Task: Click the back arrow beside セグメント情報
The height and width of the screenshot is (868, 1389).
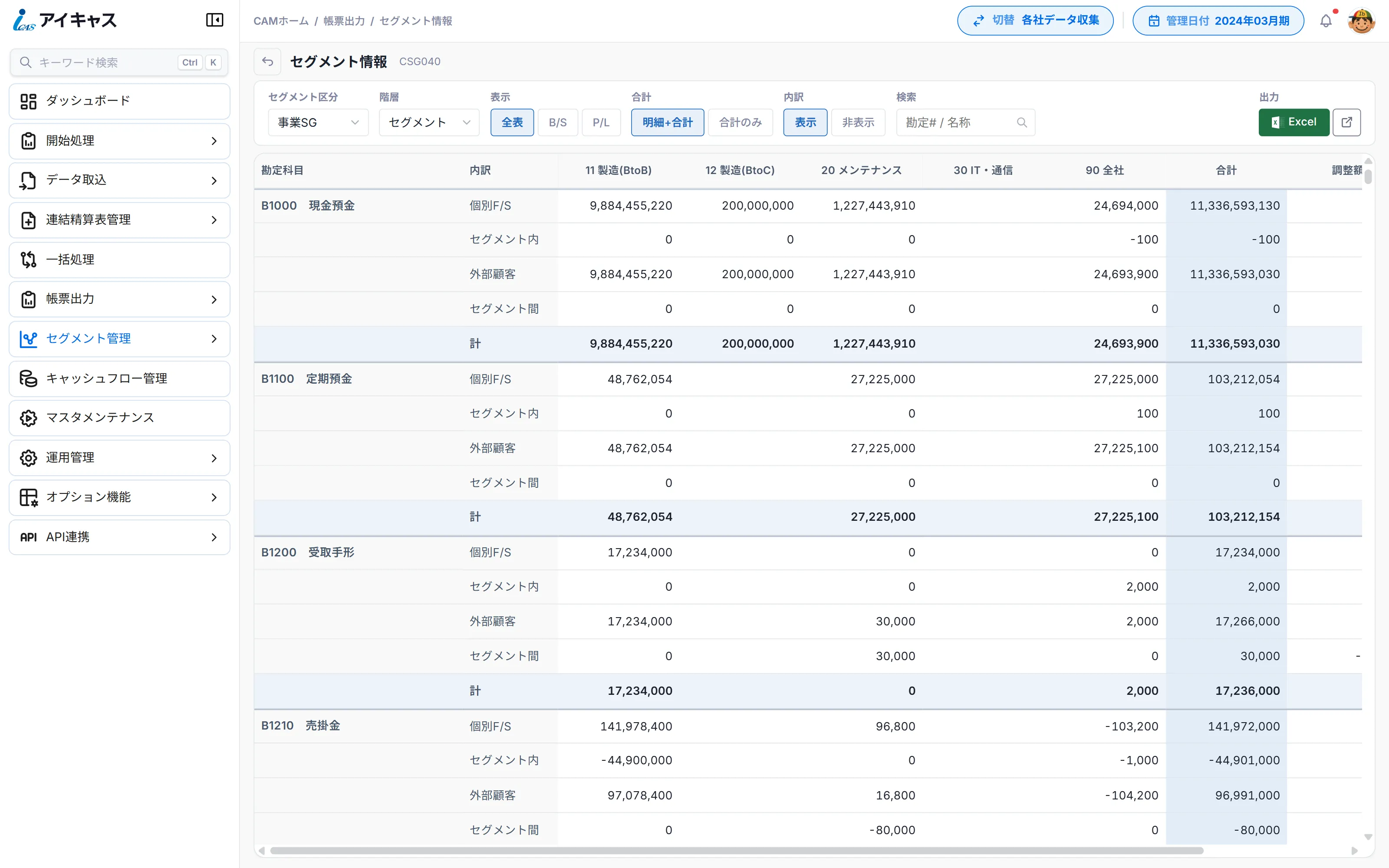Action: [267, 62]
